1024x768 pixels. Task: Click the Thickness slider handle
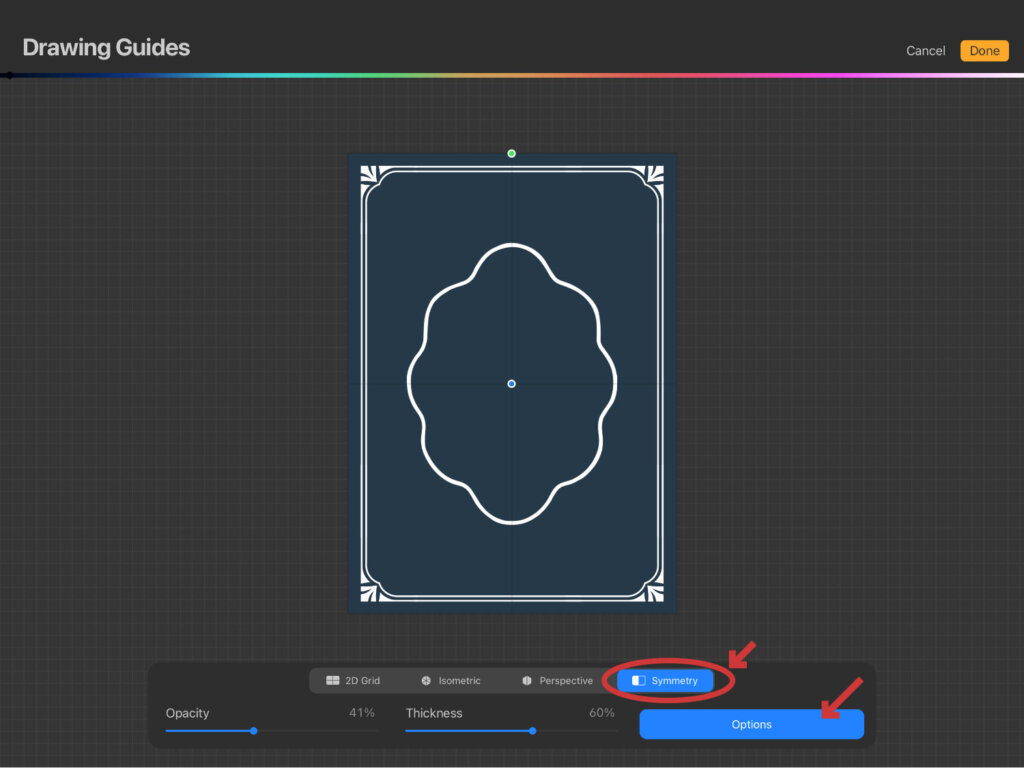pyautogui.click(x=532, y=731)
